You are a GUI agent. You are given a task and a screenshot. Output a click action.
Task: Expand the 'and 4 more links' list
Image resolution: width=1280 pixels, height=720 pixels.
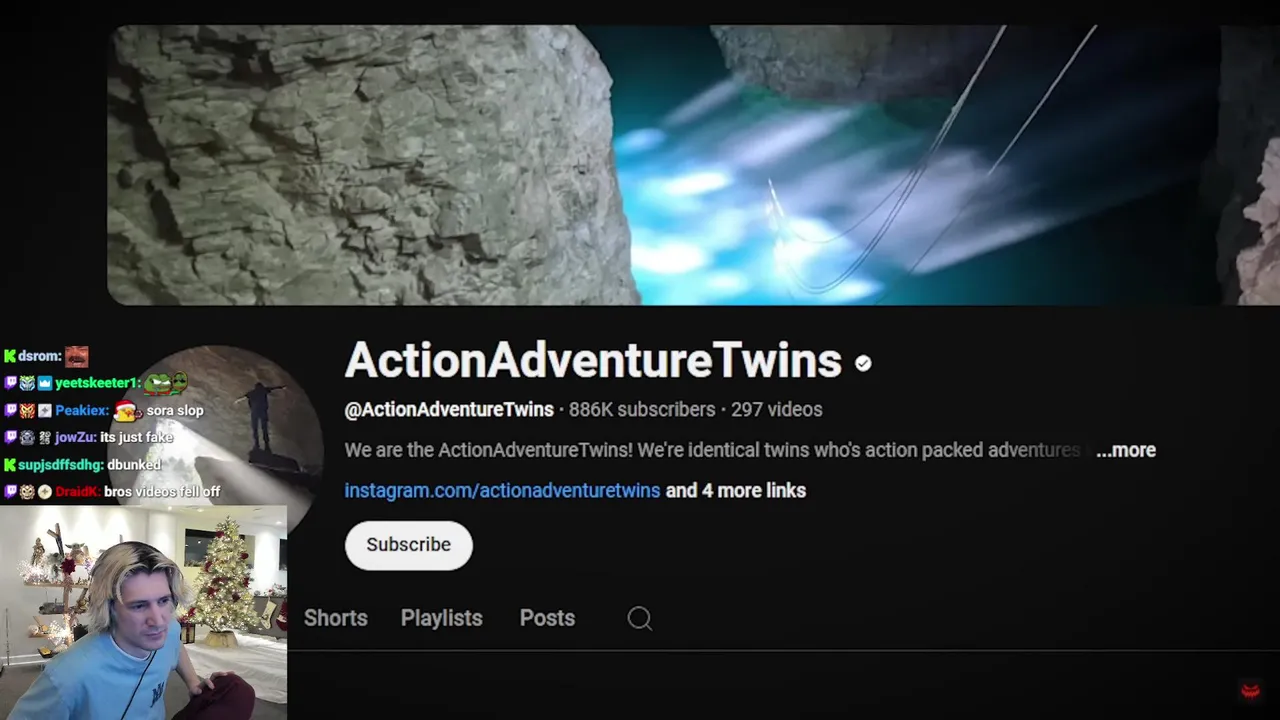click(x=736, y=490)
